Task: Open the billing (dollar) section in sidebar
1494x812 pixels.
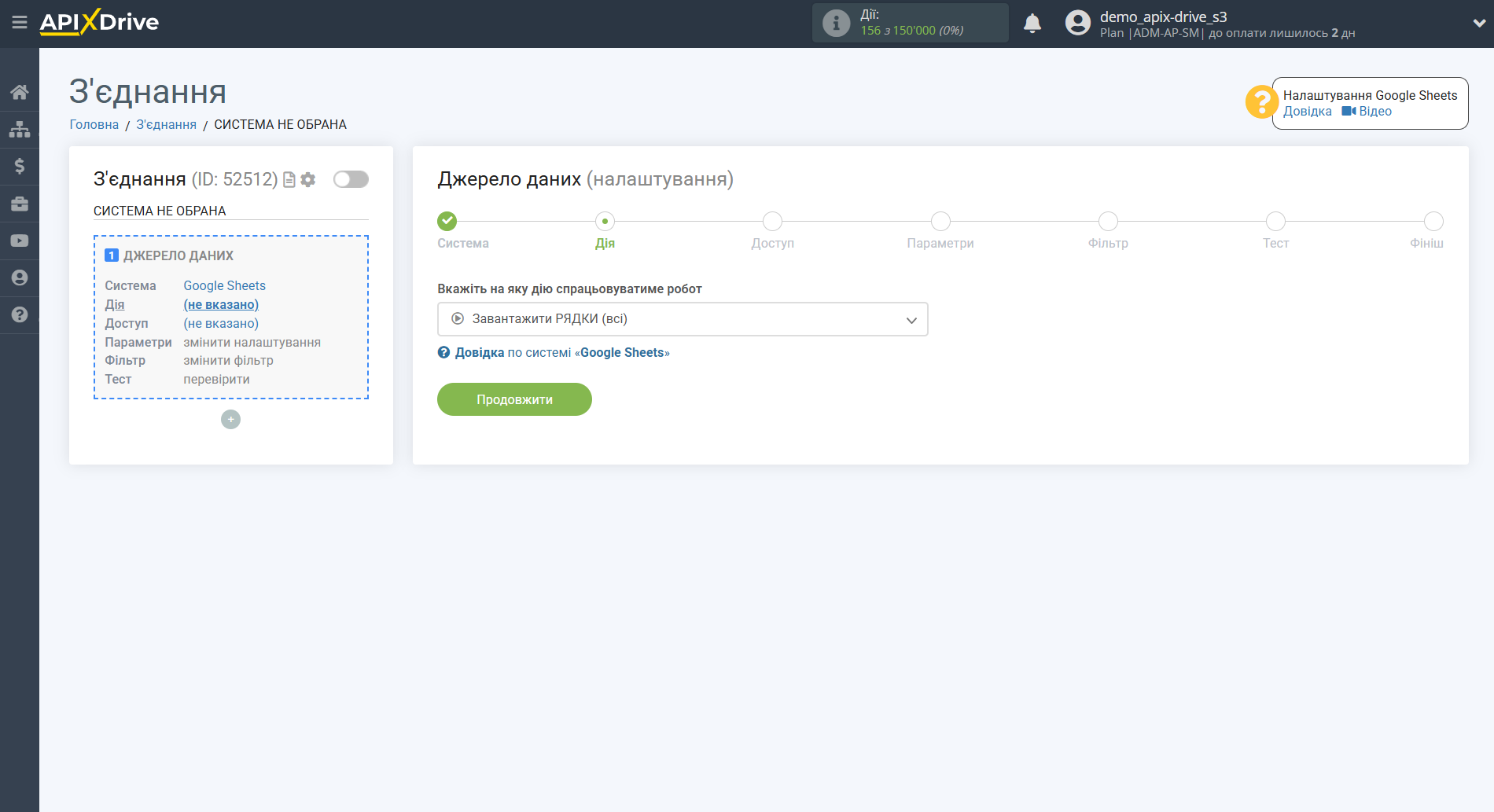Action: [x=19, y=166]
